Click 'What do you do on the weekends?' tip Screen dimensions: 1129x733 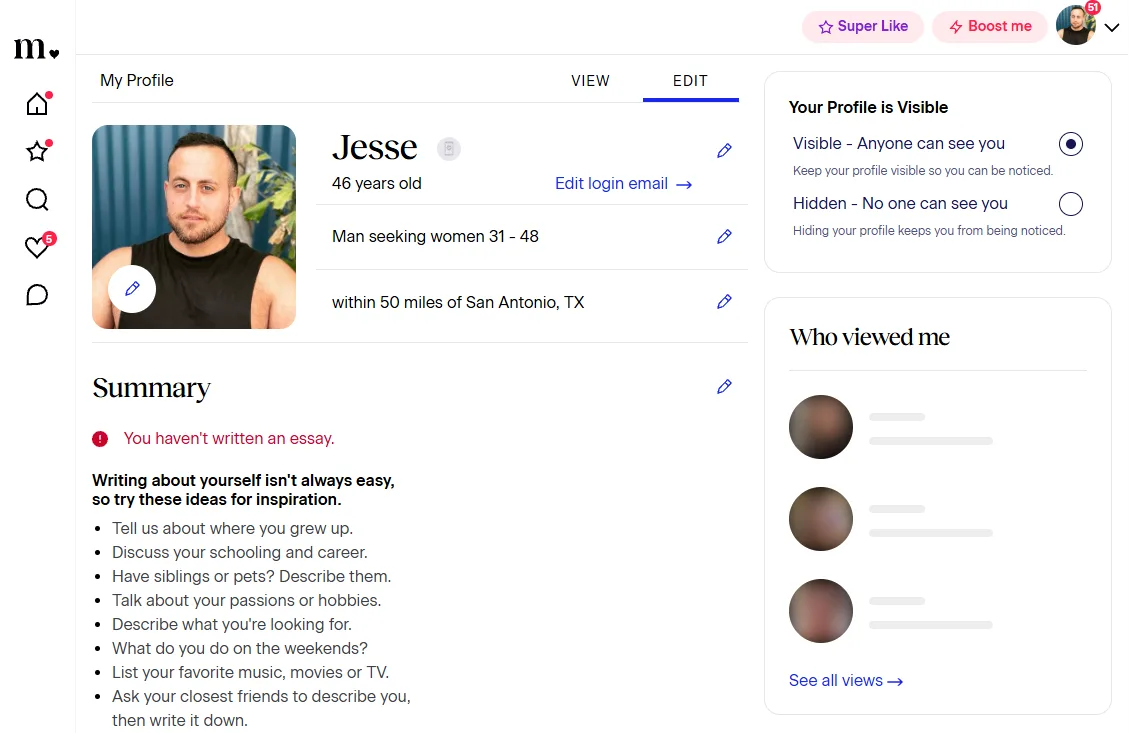pos(240,649)
